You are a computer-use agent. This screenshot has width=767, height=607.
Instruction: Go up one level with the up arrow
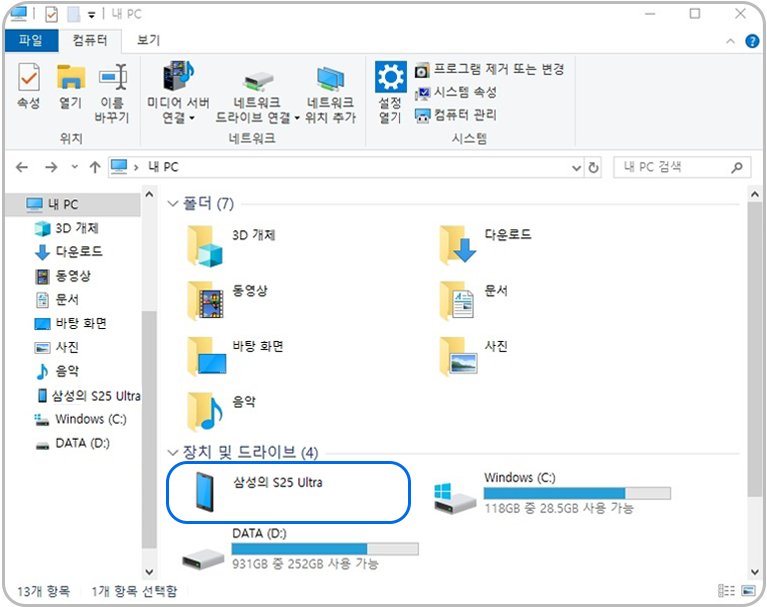(x=95, y=168)
